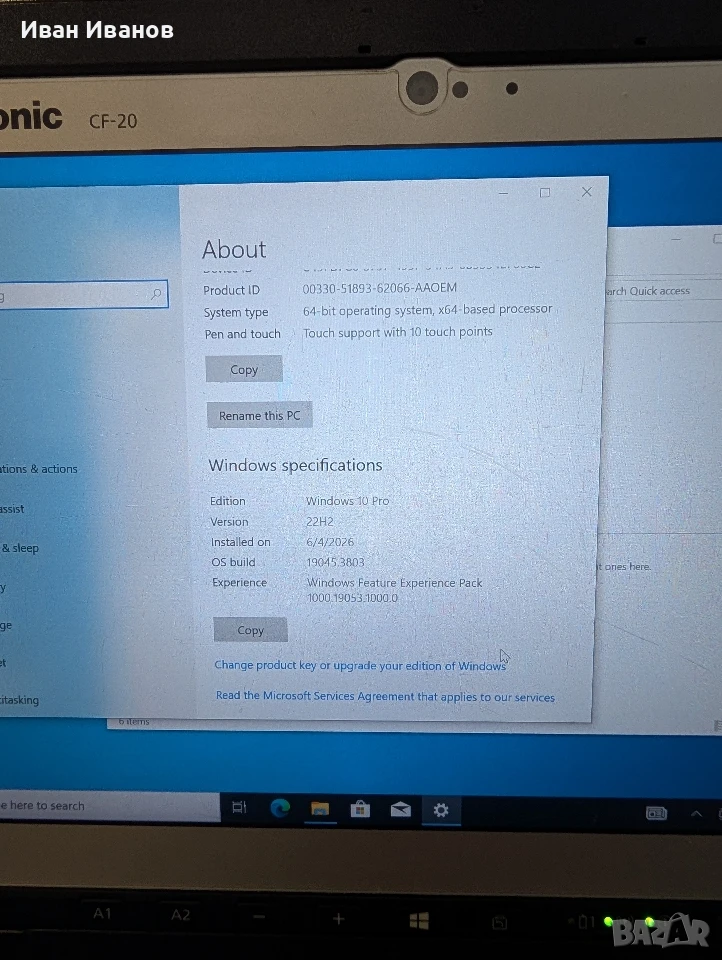Click the Windows specifications heading

pos(295,465)
